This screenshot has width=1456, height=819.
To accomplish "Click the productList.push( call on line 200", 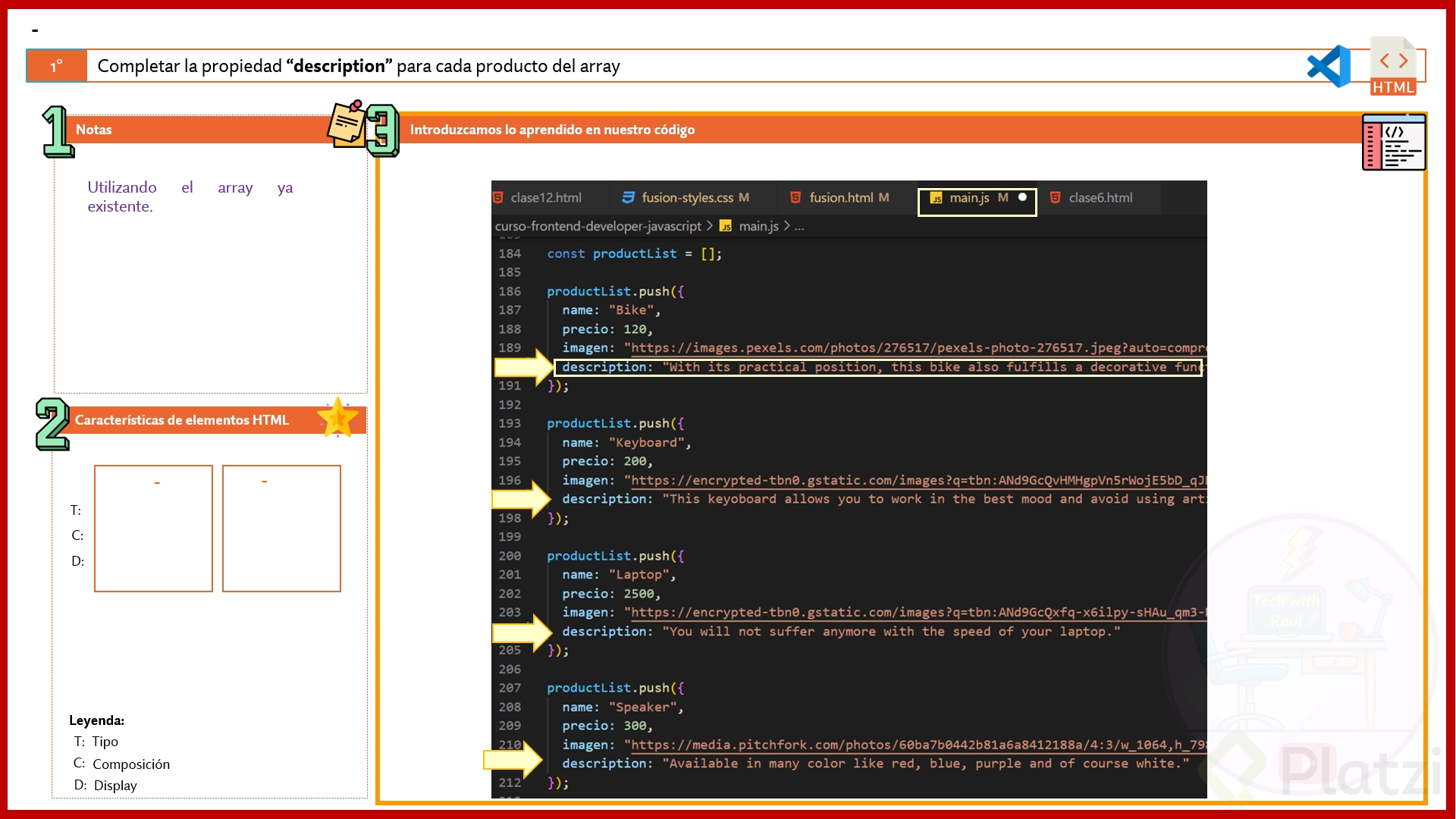I will [615, 557].
